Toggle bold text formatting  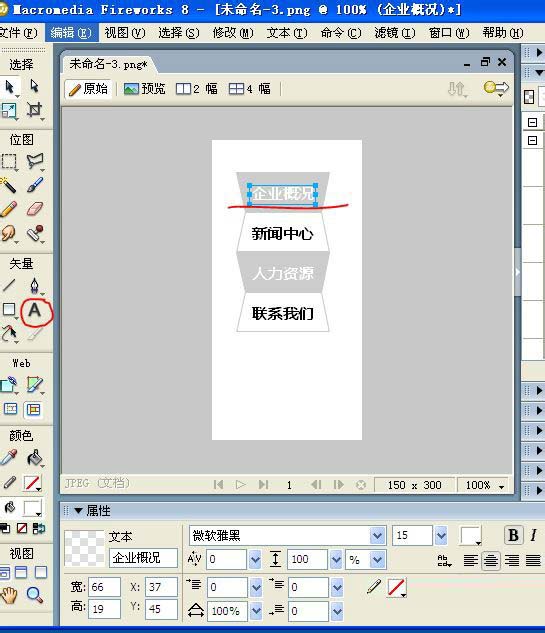coord(514,535)
